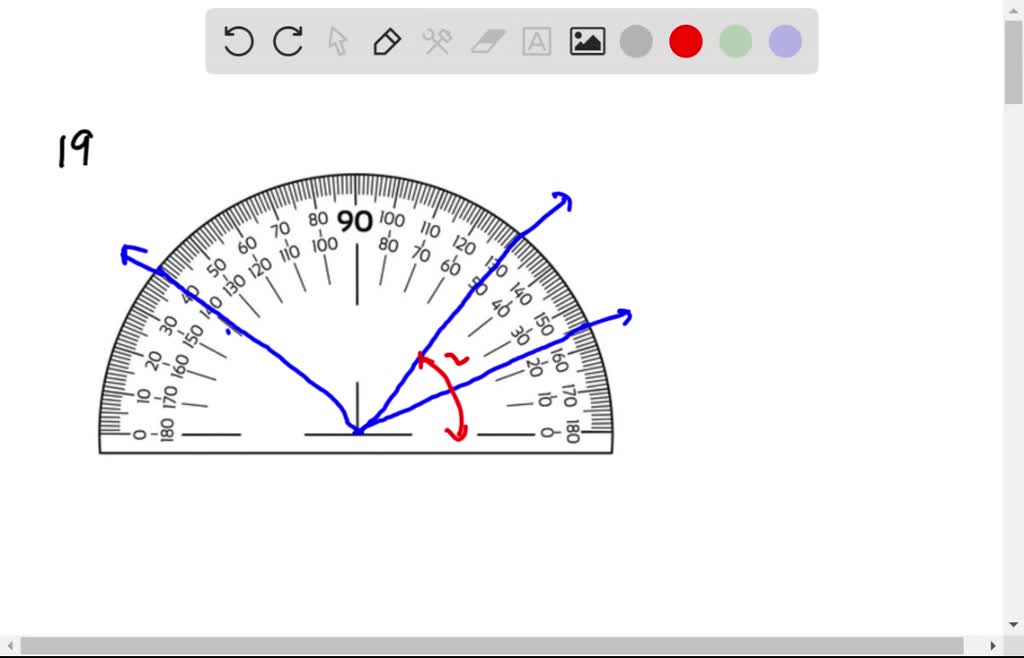Select the gray color swatch
The height and width of the screenshot is (658, 1024).
click(636, 41)
